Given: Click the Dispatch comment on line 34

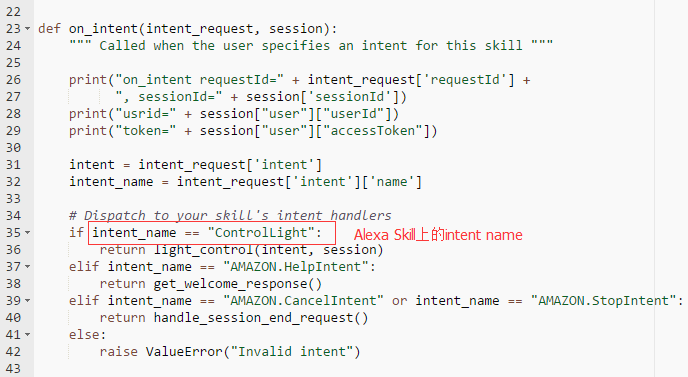Looking at the screenshot, I should [230, 215].
